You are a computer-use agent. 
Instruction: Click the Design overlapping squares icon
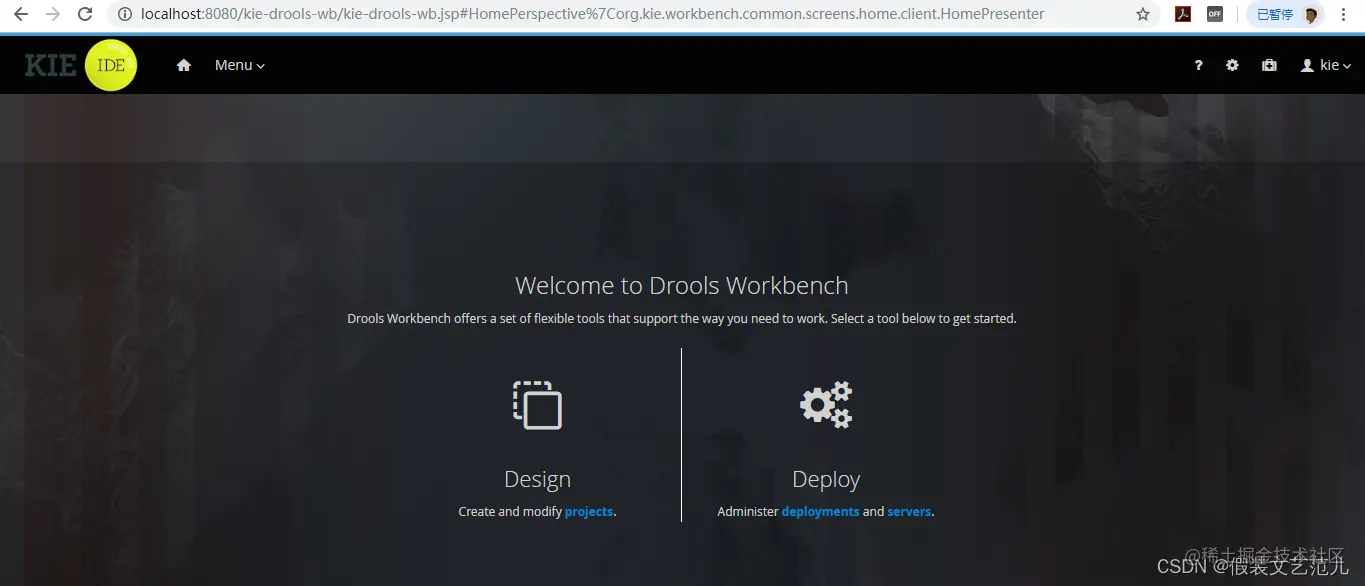point(537,405)
